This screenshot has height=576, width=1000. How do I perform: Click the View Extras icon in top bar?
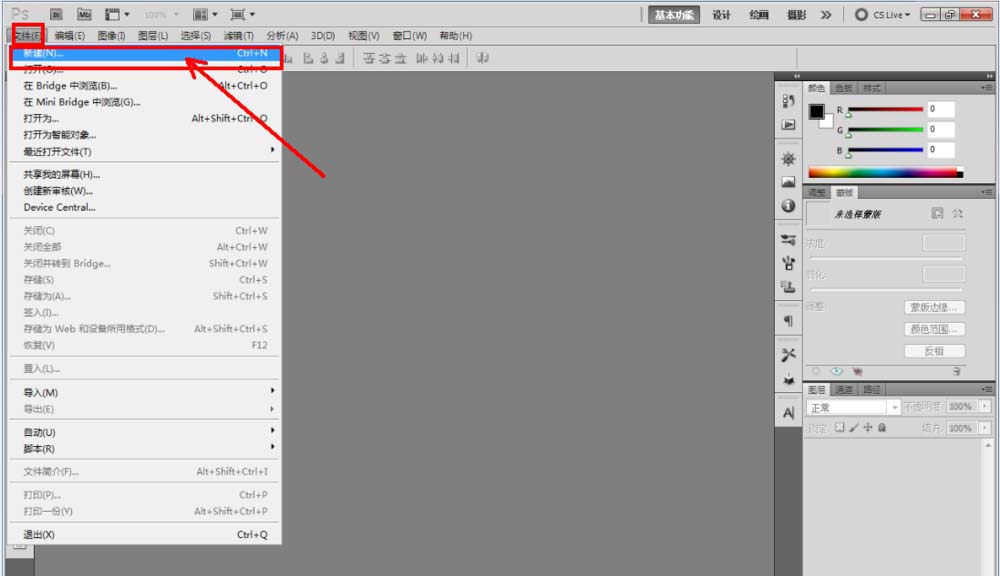112,14
